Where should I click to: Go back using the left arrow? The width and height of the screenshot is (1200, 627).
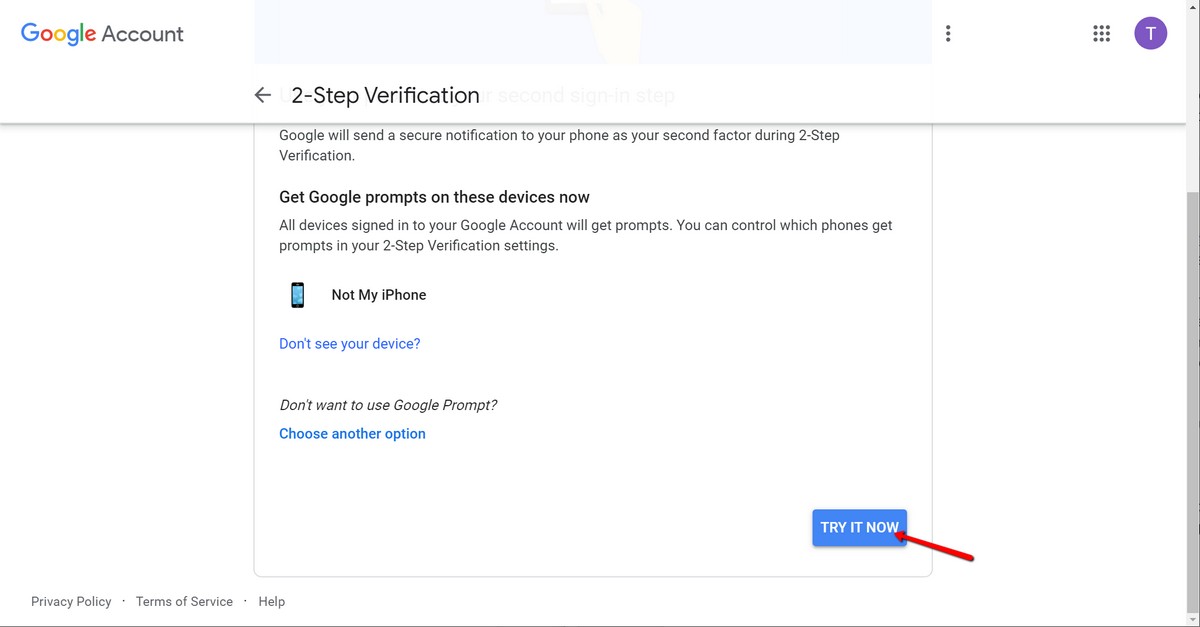pos(262,95)
